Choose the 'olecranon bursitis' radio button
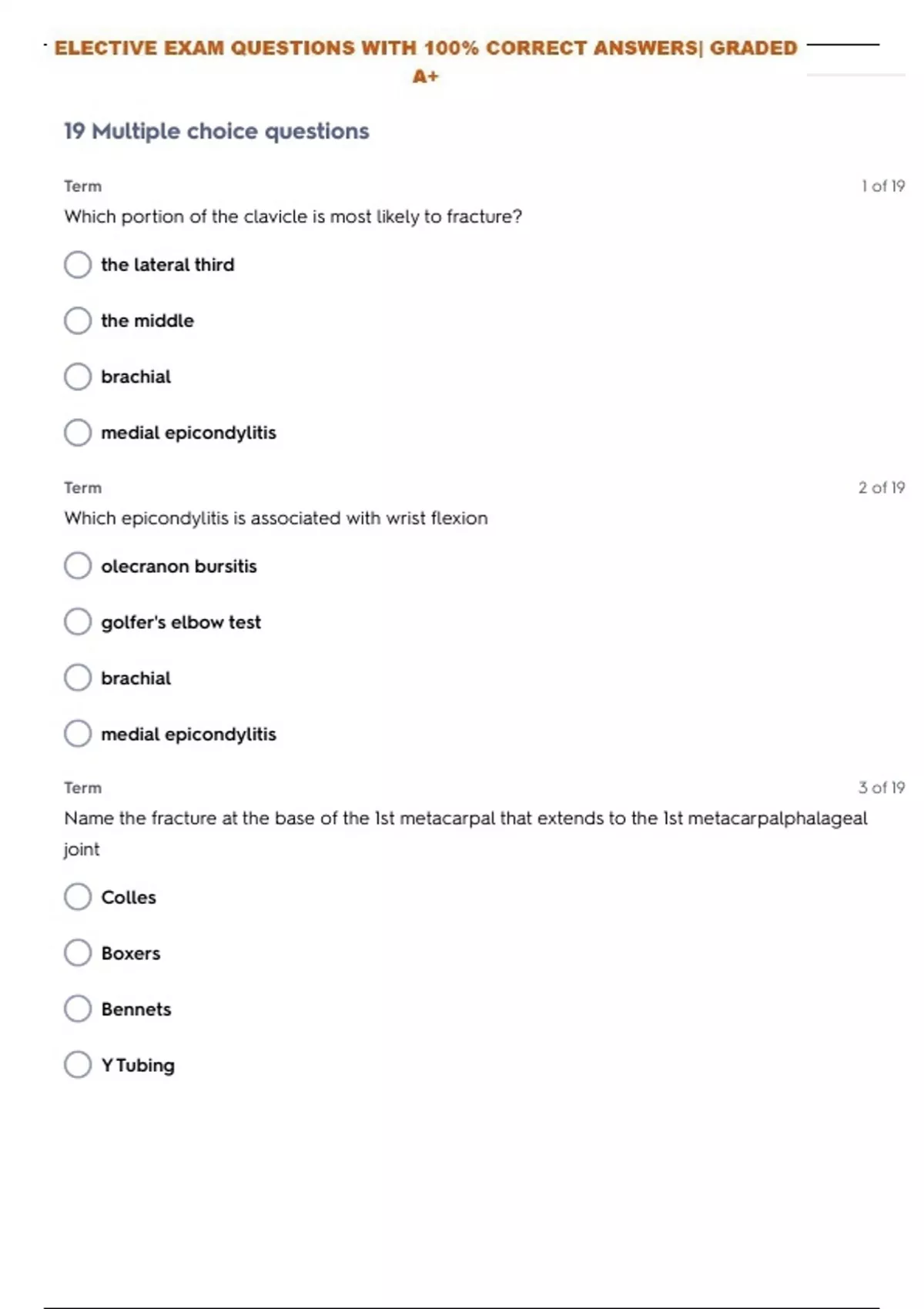This screenshot has width=924, height=1309. tap(78, 566)
